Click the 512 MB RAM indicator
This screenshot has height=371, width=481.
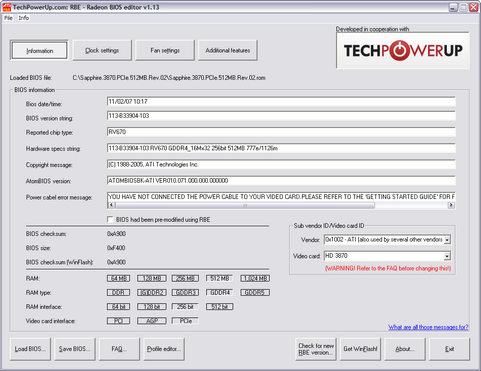point(219,278)
